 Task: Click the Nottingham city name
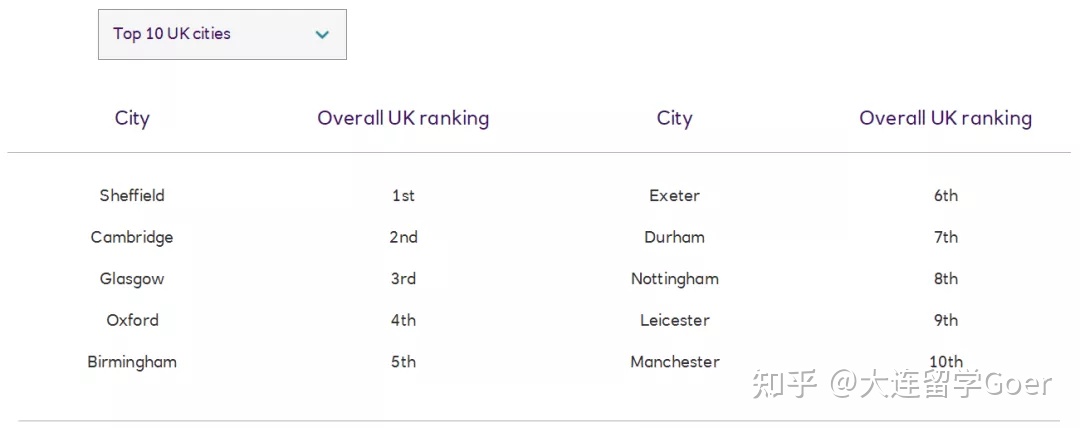click(674, 279)
